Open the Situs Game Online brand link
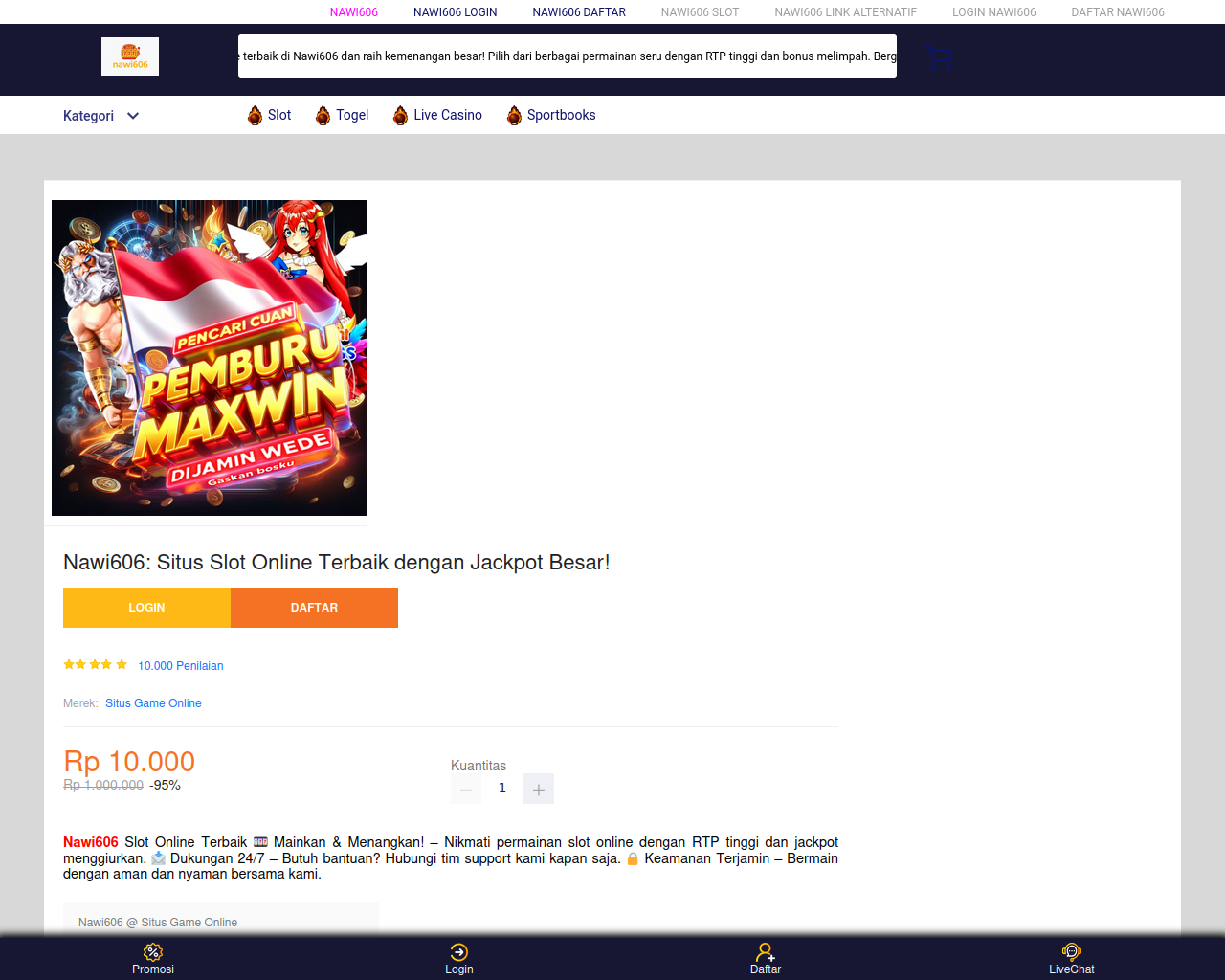 pyautogui.click(x=153, y=703)
